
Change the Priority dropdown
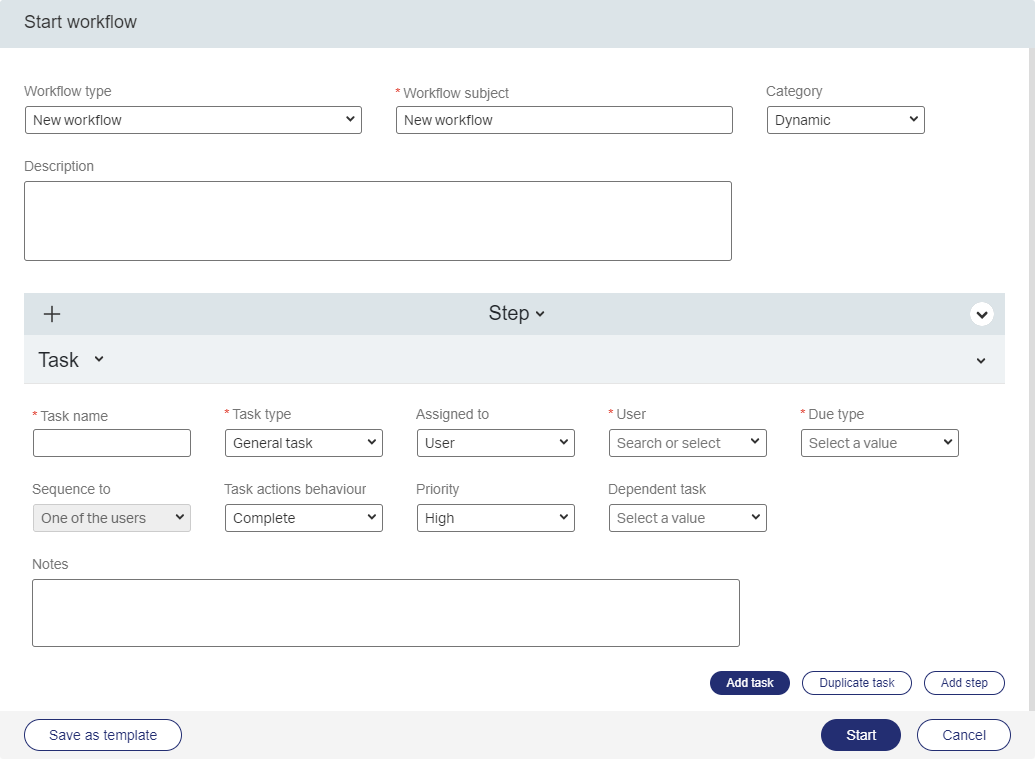click(496, 518)
